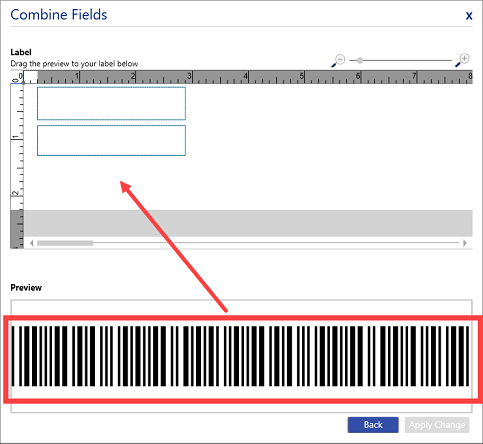Click the blank label area under the field boxes
Screen dimensions: 483x444
248,183
